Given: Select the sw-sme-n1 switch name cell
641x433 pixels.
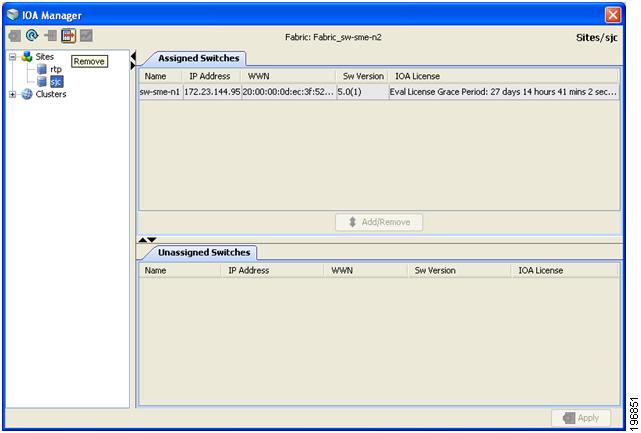Looking at the screenshot, I should coord(161,92).
